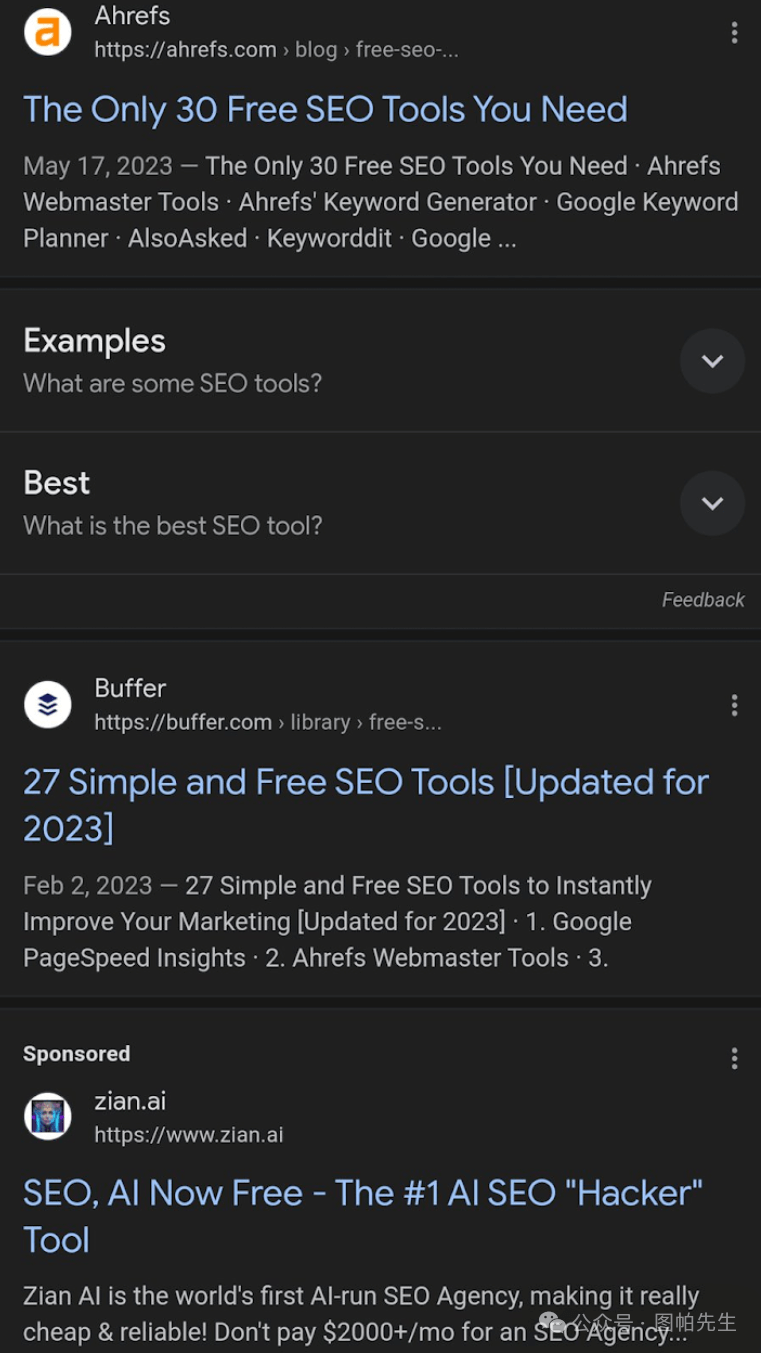Open '27 Simple and Free SEO Tools' link

click(366, 805)
